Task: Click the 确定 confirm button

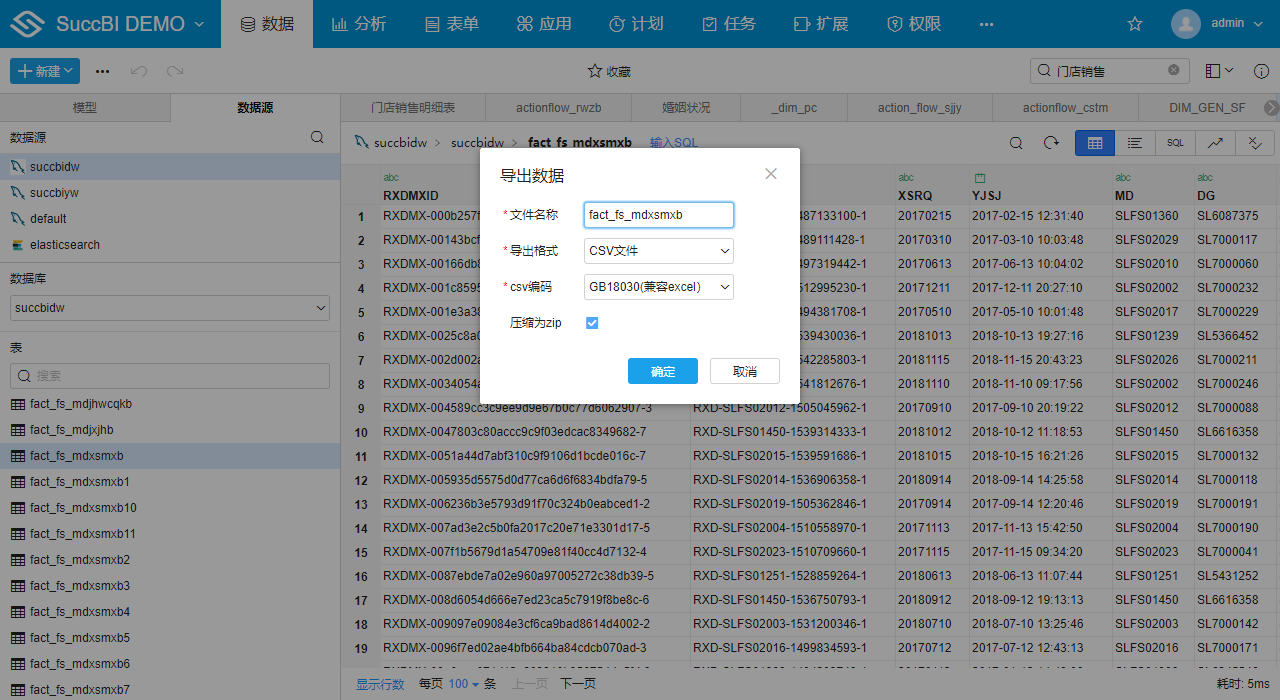Action: 662,370
